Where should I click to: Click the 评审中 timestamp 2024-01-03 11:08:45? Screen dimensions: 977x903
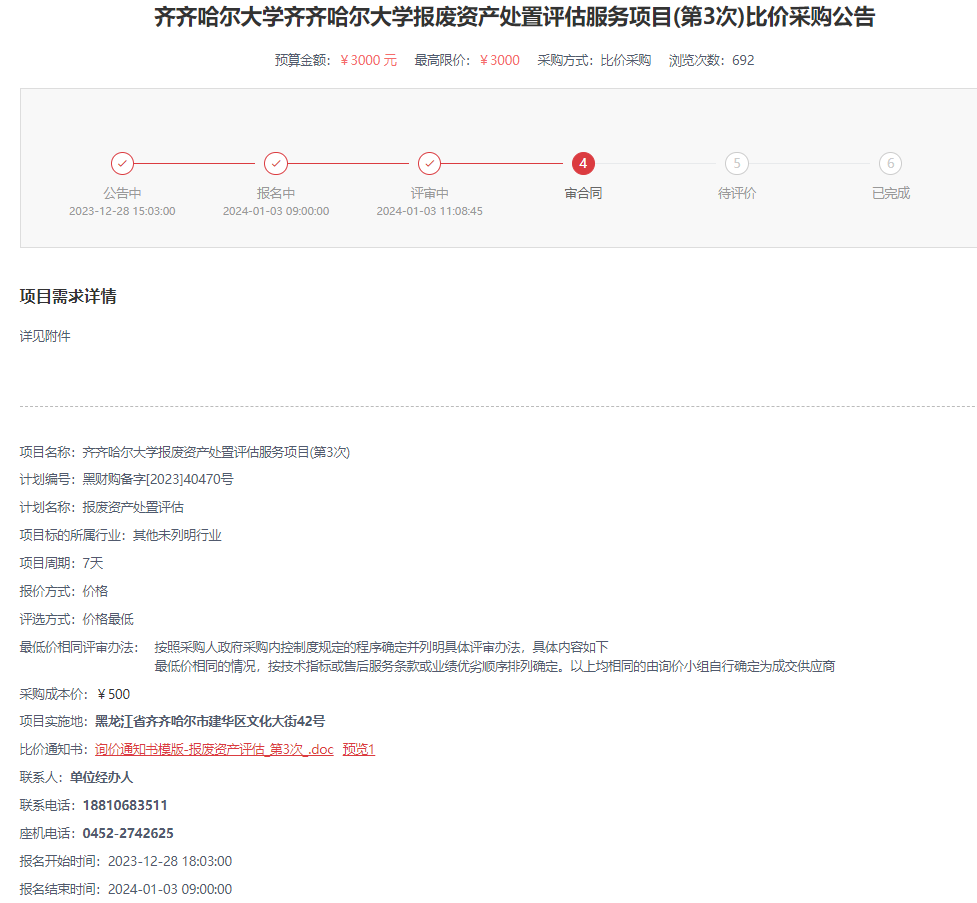[x=429, y=211]
